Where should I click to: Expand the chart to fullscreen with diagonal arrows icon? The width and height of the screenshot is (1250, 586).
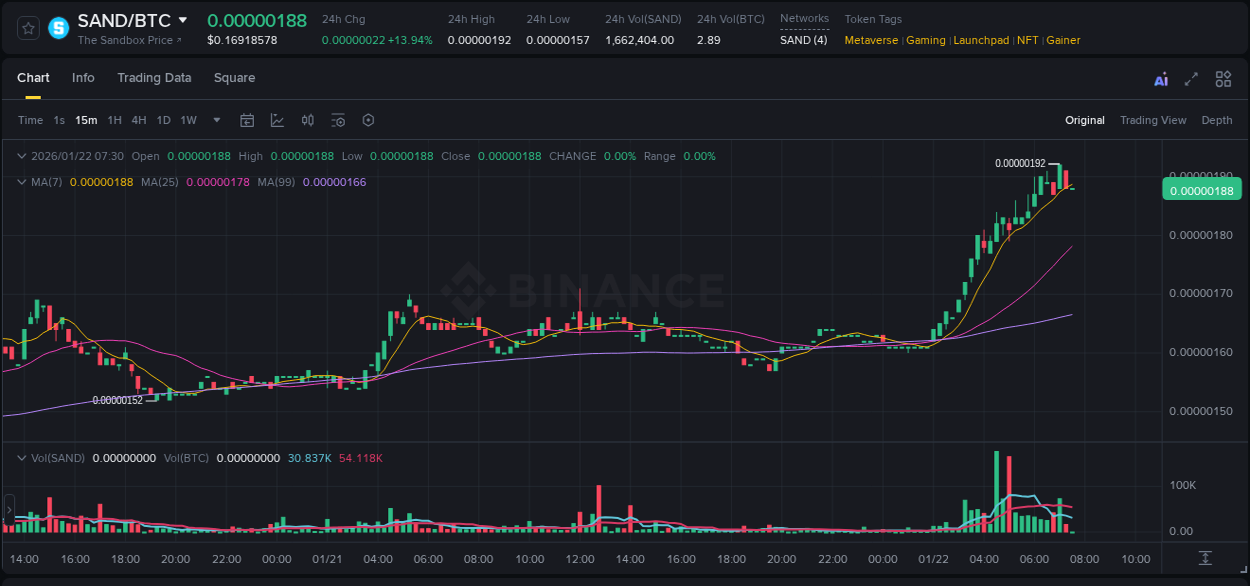(x=1191, y=79)
